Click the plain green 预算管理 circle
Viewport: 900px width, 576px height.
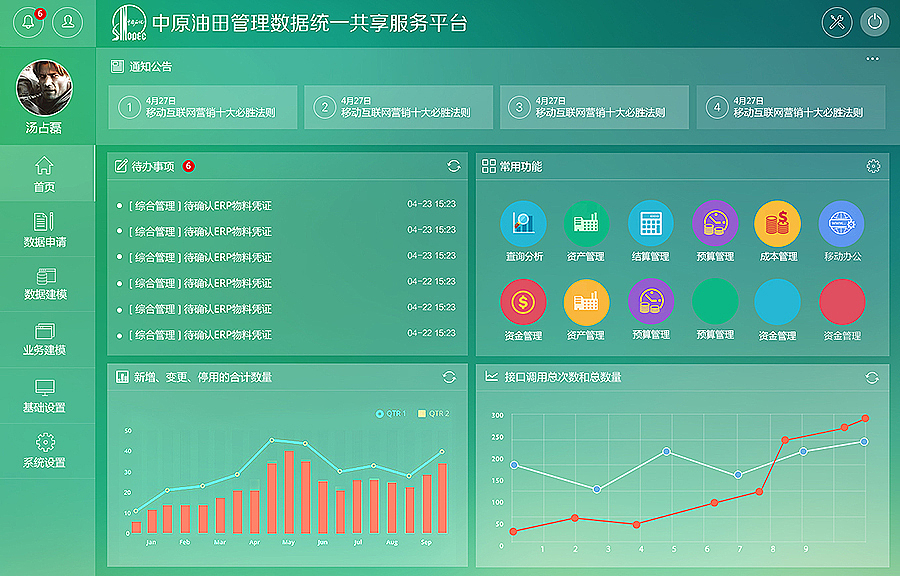tap(715, 302)
